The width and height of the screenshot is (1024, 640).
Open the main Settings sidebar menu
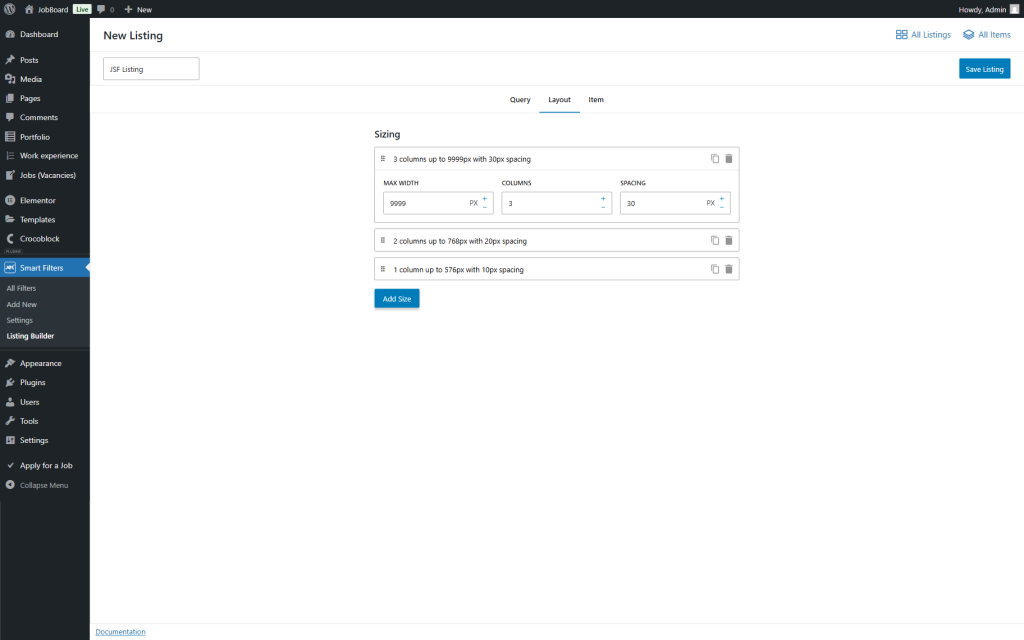(44, 440)
